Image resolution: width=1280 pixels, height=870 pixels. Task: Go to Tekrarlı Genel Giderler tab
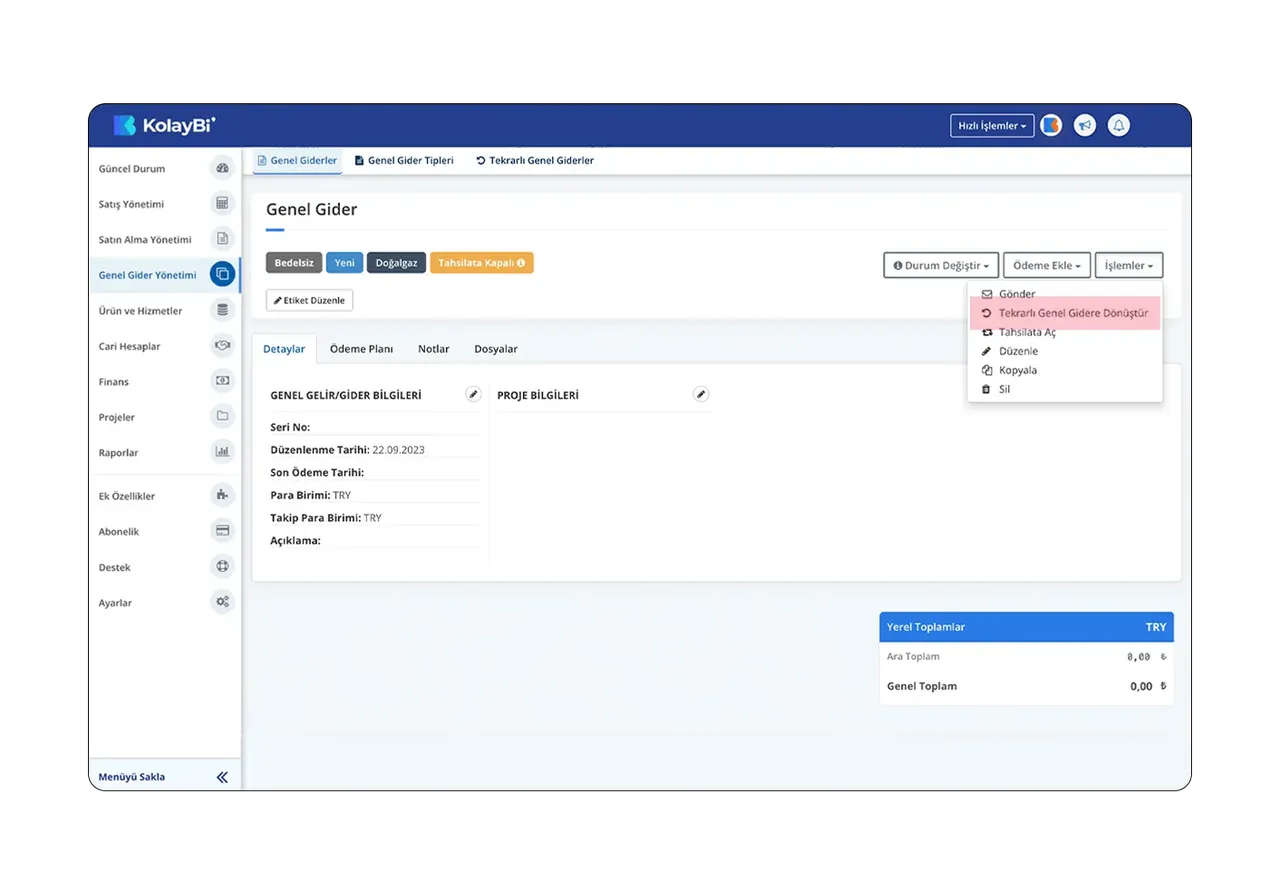(x=535, y=160)
